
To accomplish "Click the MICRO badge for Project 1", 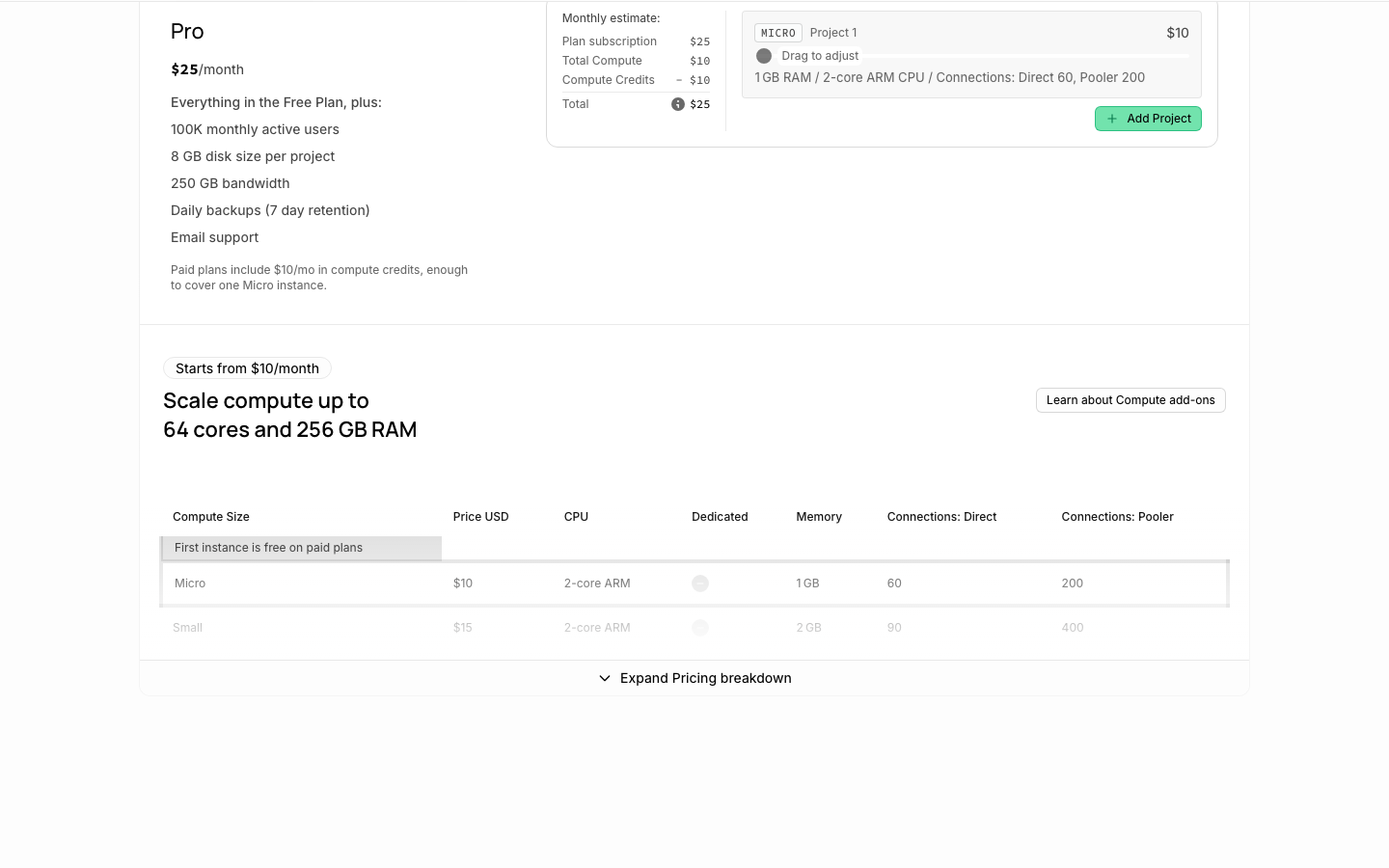I will [778, 33].
